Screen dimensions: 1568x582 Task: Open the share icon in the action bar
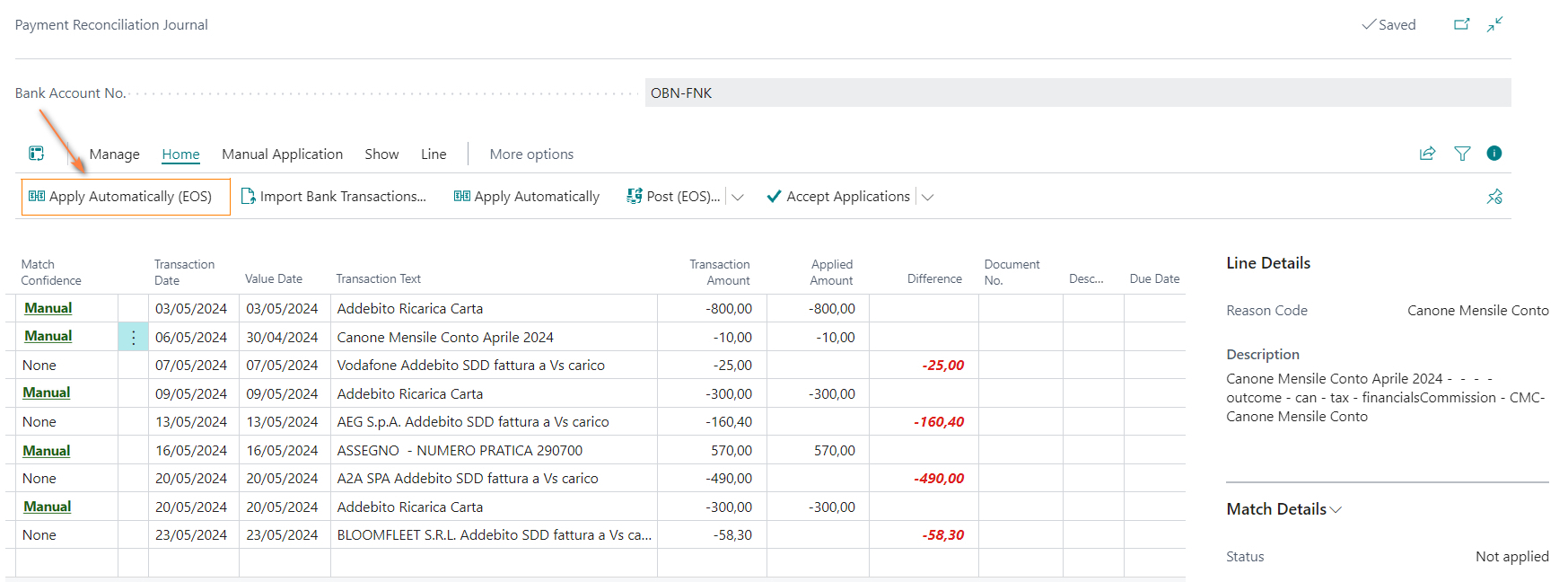coord(1427,154)
